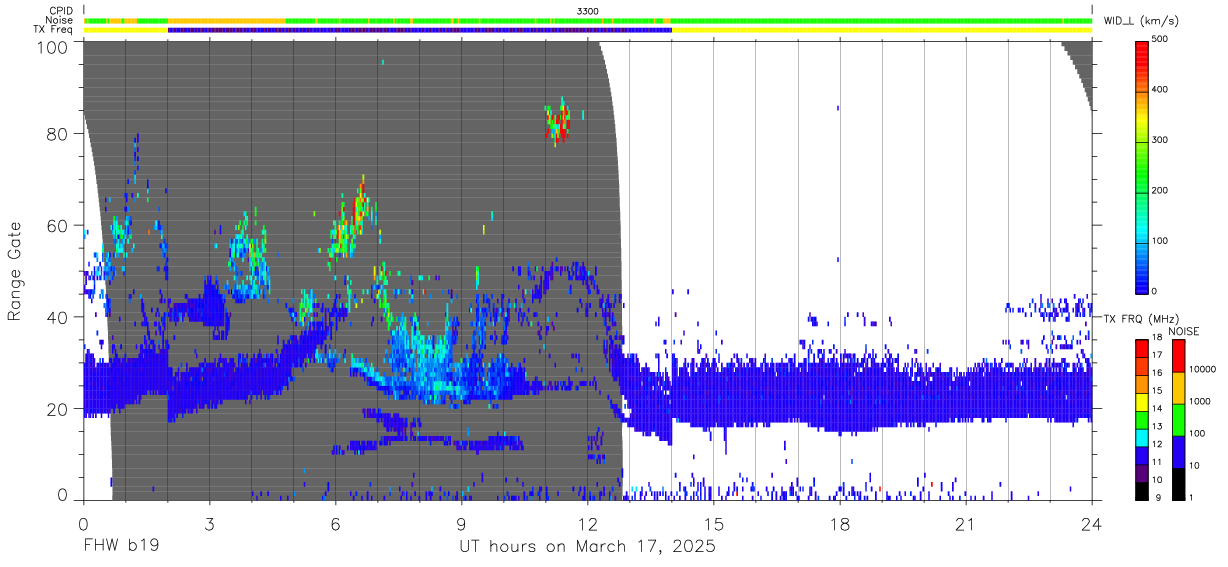Click the 100 tick on Range Gate axis
Viewport: 1228px width, 567px height.
click(x=52, y=46)
